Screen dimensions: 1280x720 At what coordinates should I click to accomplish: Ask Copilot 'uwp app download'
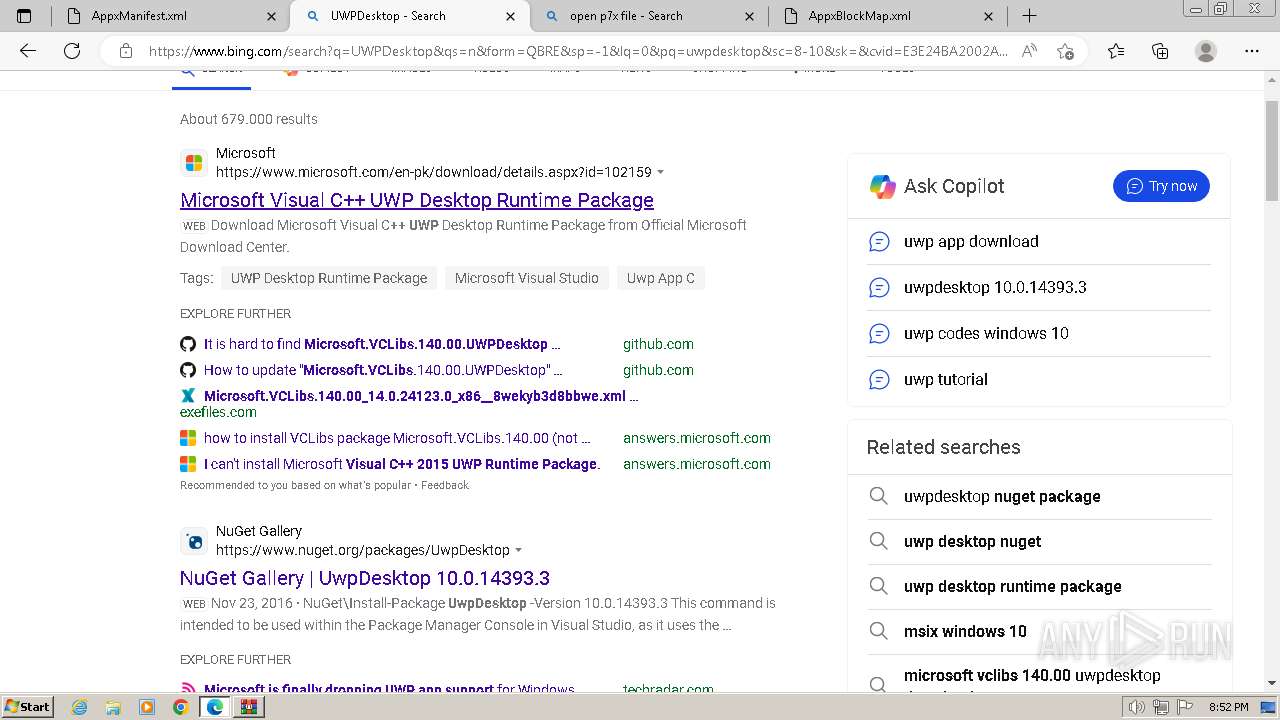1039,242
